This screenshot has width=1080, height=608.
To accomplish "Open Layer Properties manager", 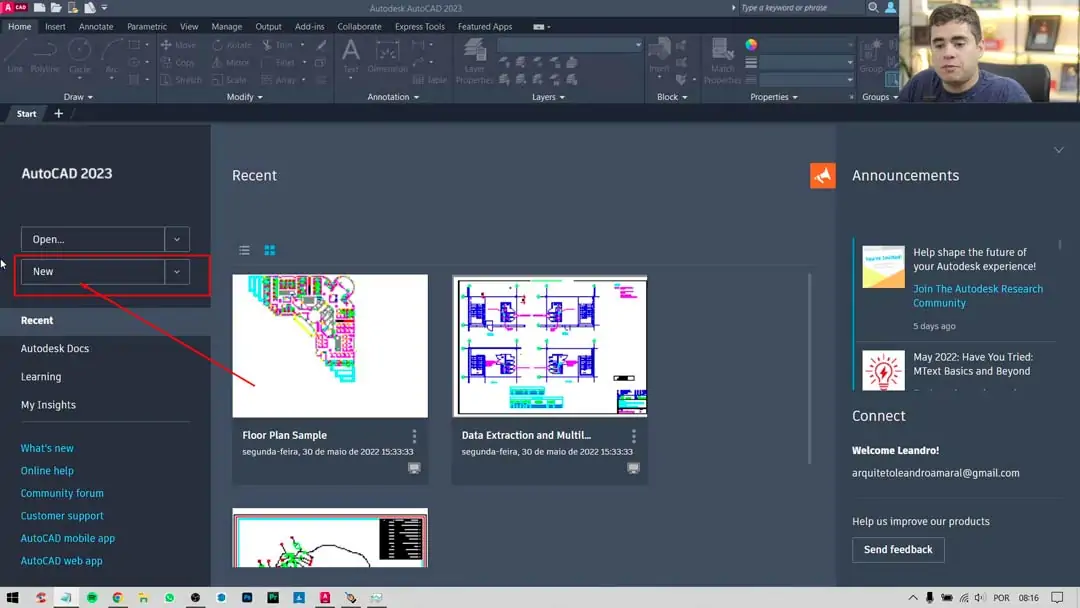I will pyautogui.click(x=475, y=61).
